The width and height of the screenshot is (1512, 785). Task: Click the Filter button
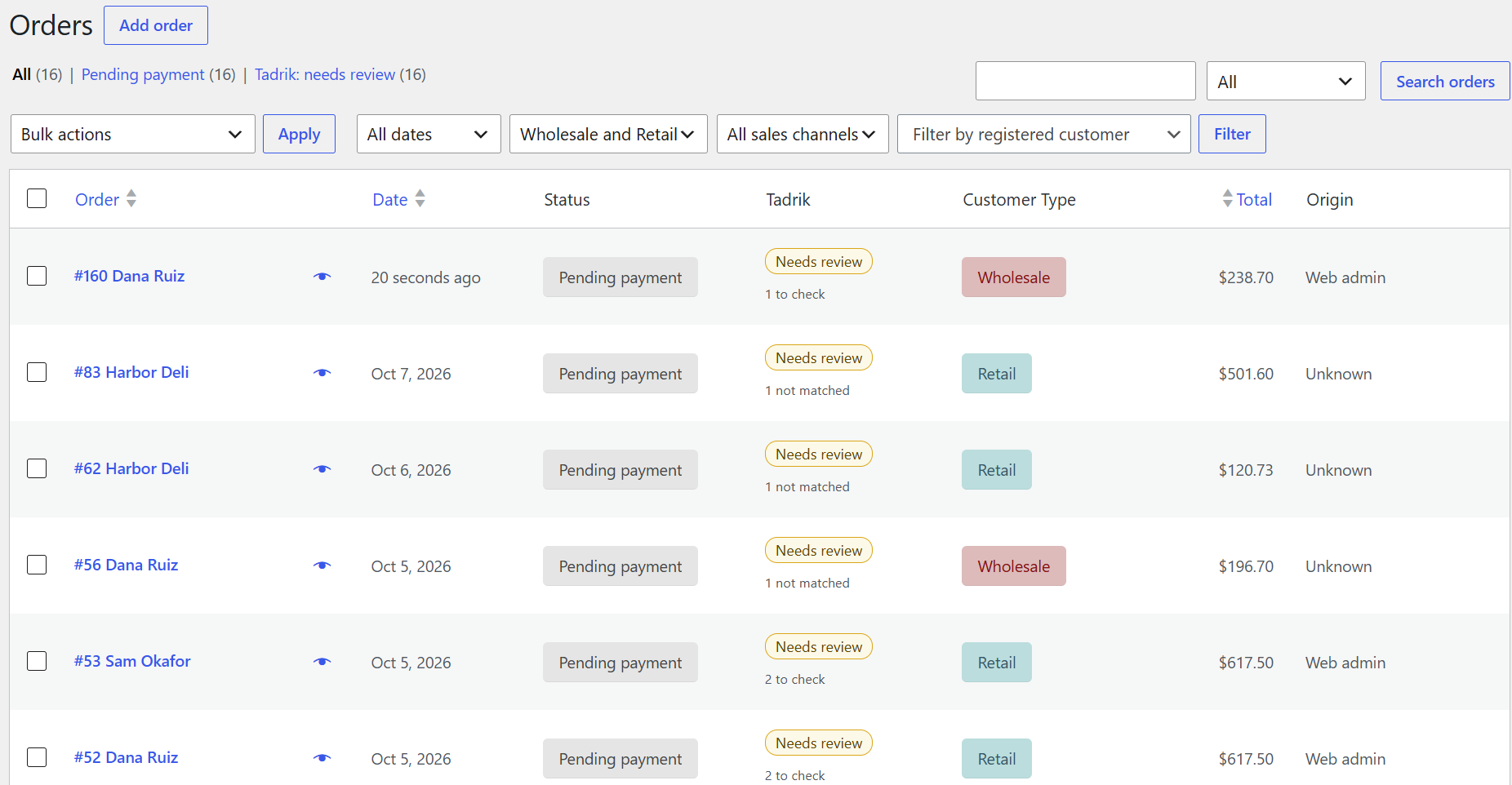[x=1232, y=134]
